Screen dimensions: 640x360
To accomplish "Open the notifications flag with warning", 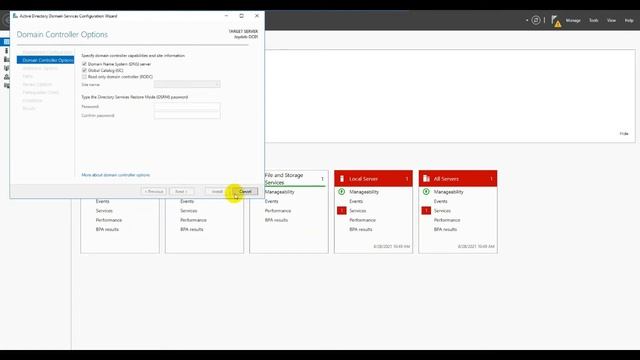I will click(556, 21).
